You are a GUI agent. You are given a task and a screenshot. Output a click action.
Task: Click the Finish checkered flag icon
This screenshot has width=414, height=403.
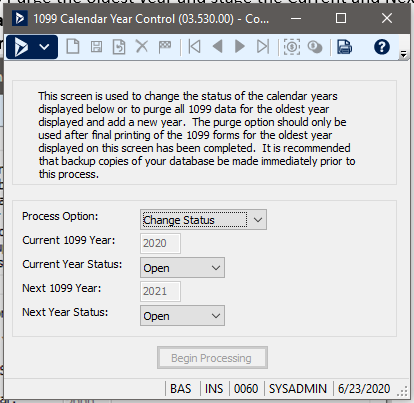click(165, 47)
